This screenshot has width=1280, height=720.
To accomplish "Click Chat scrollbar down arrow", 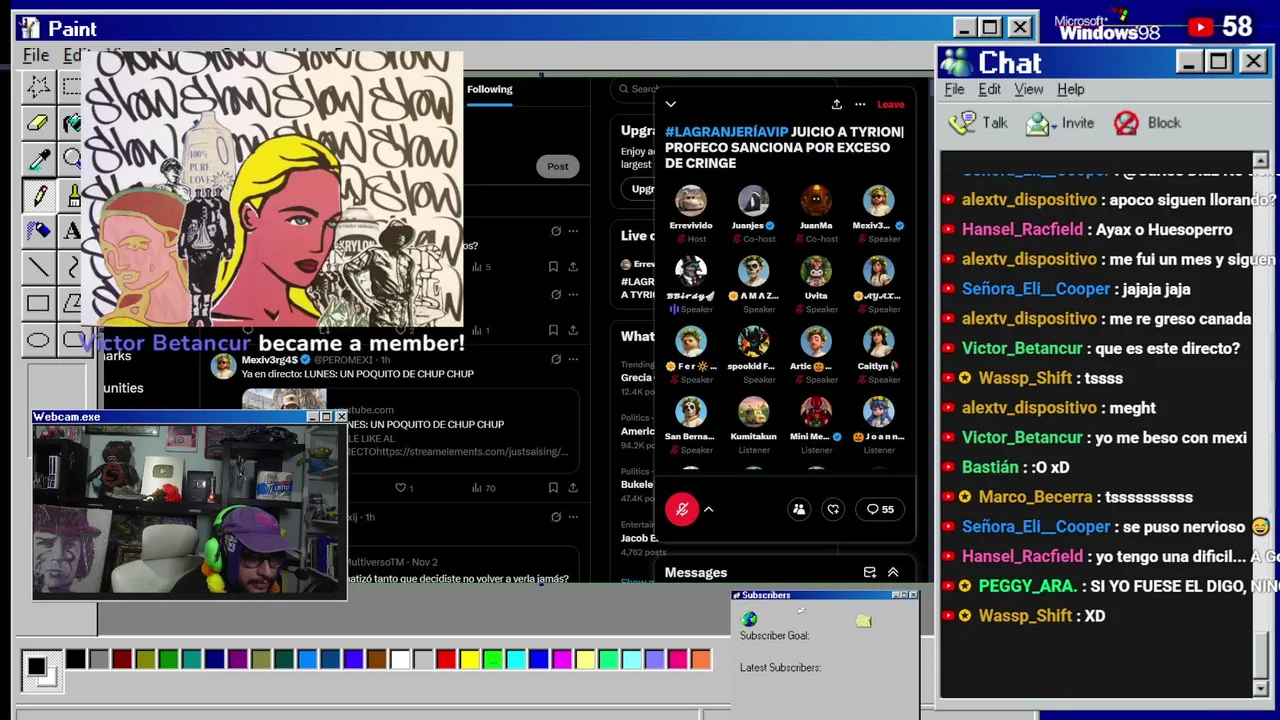I will click(1260, 688).
